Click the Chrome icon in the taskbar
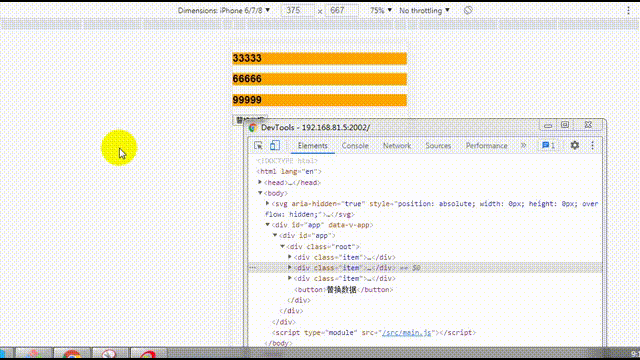This screenshot has height=360, width=640. click(72, 354)
